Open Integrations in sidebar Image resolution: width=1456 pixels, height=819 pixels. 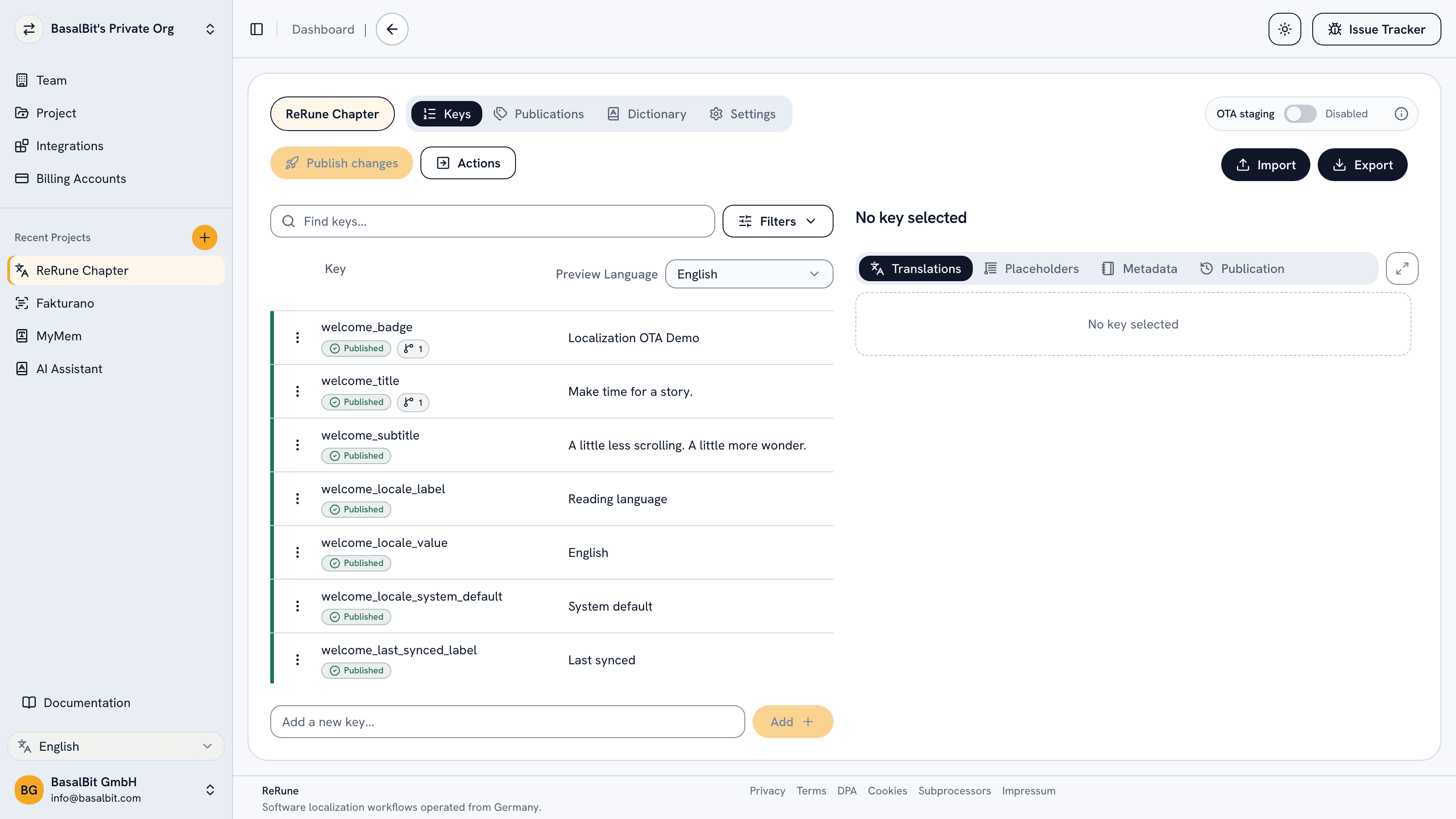pos(116,146)
